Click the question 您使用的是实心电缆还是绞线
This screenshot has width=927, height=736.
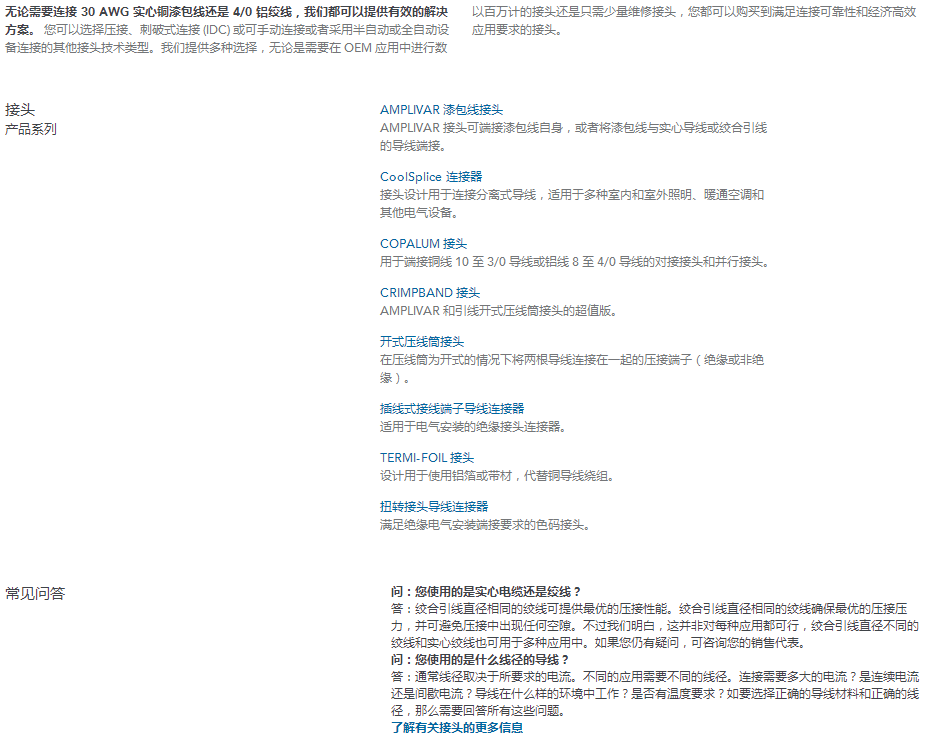[486, 592]
